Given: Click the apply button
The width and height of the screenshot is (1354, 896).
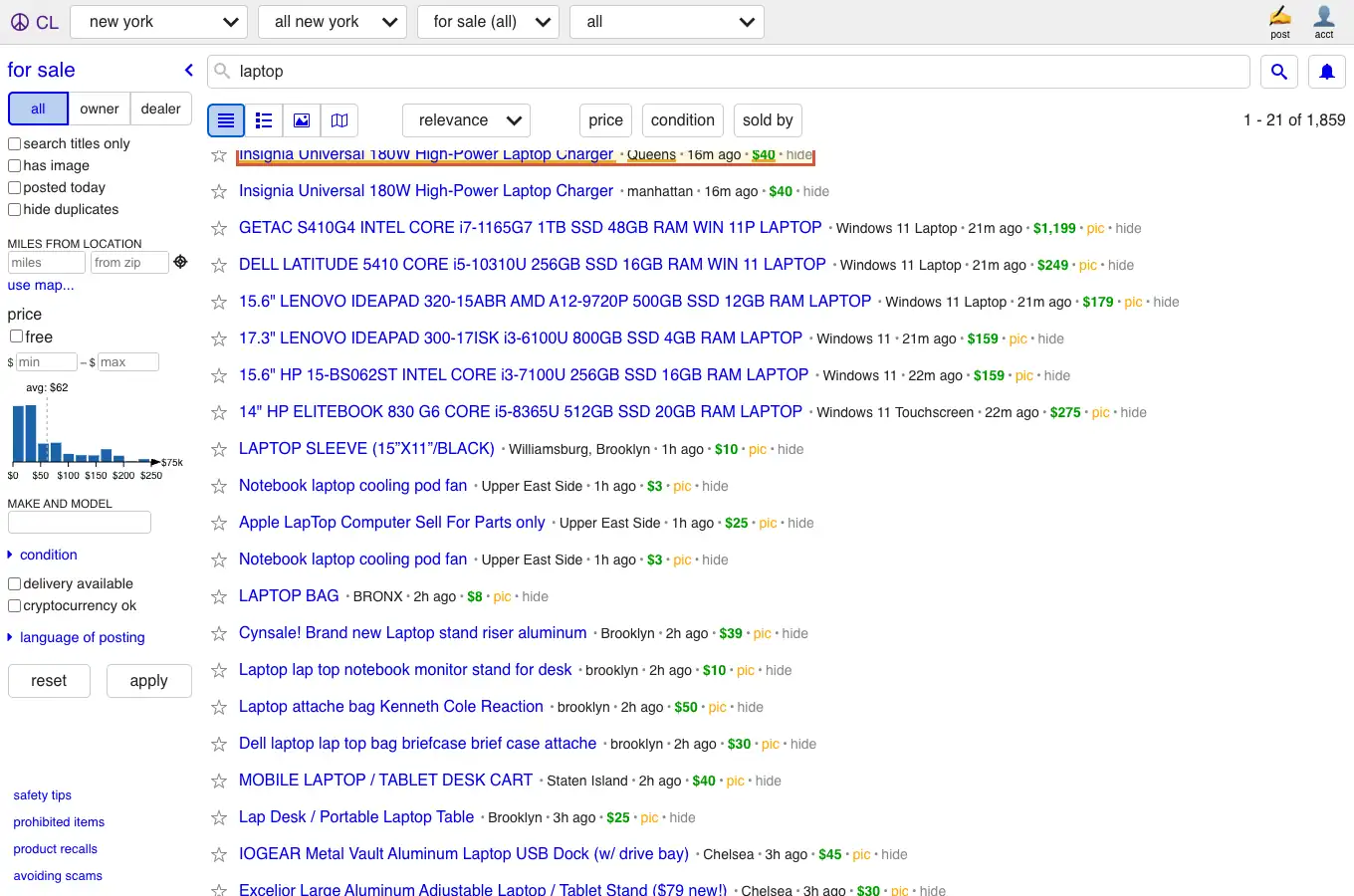Looking at the screenshot, I should click(149, 681).
